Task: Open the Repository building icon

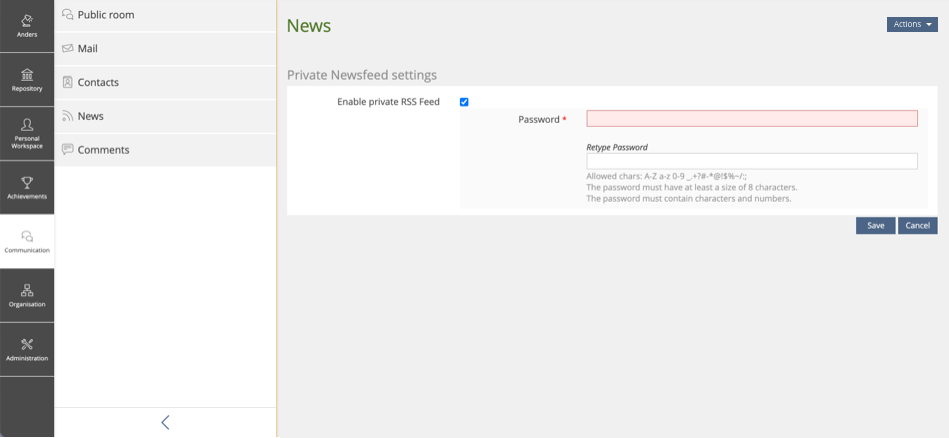Action: click(27, 75)
